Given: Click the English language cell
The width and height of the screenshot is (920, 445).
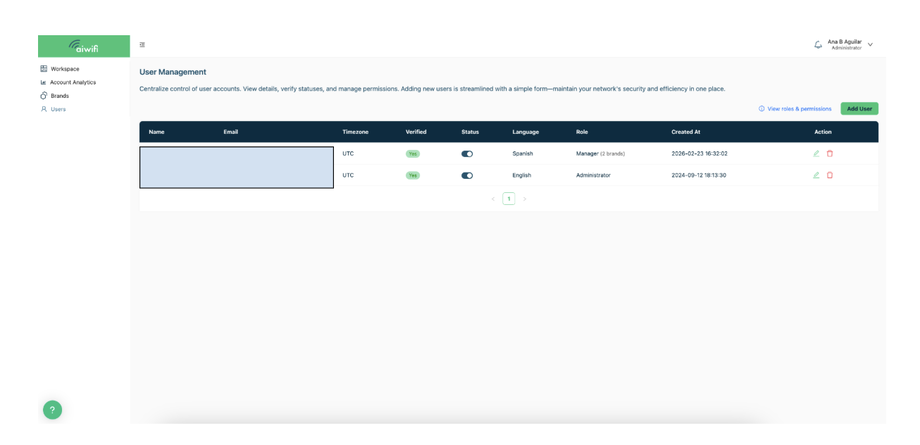Looking at the screenshot, I should [x=522, y=175].
